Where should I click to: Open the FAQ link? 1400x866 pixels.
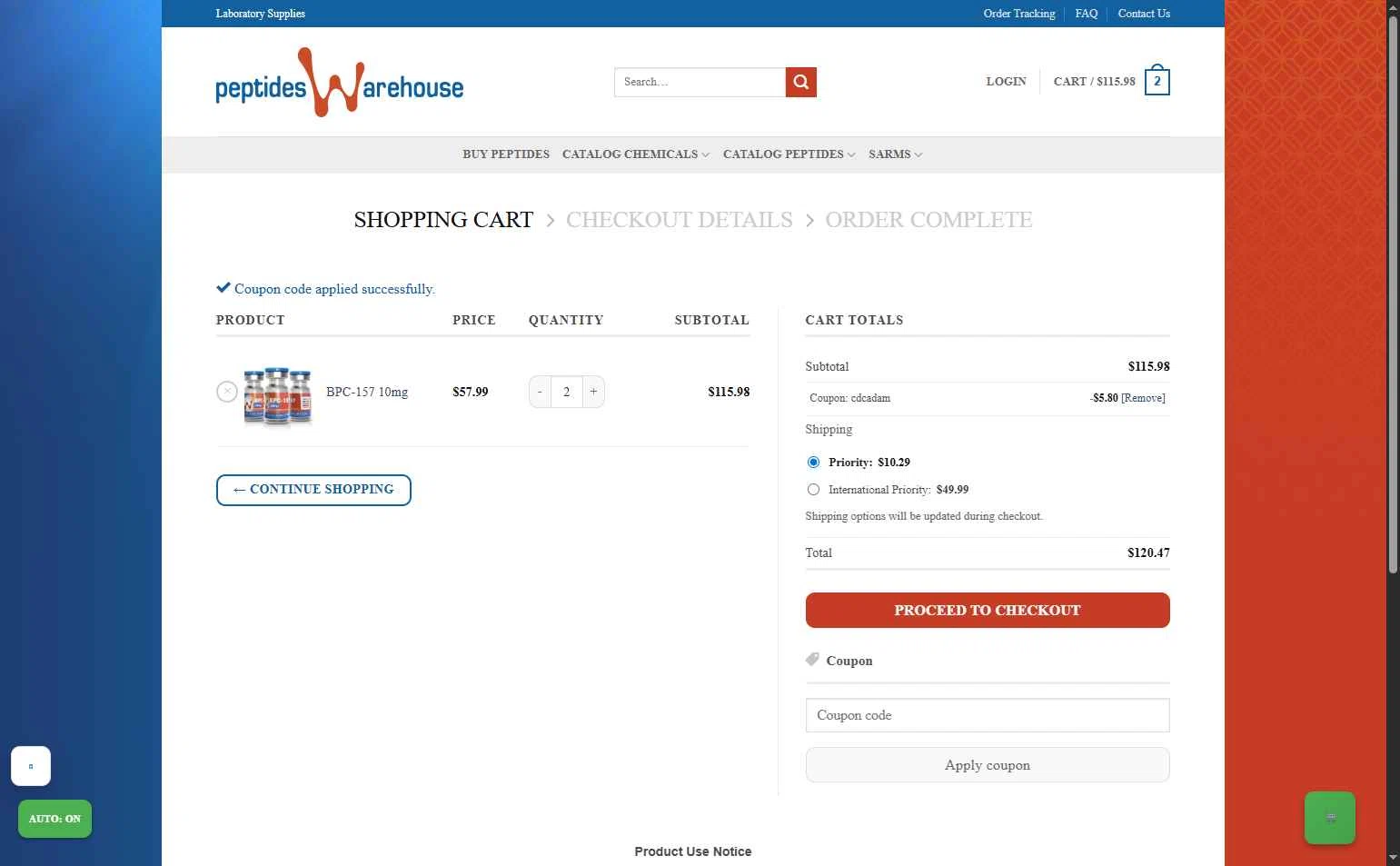click(1087, 14)
